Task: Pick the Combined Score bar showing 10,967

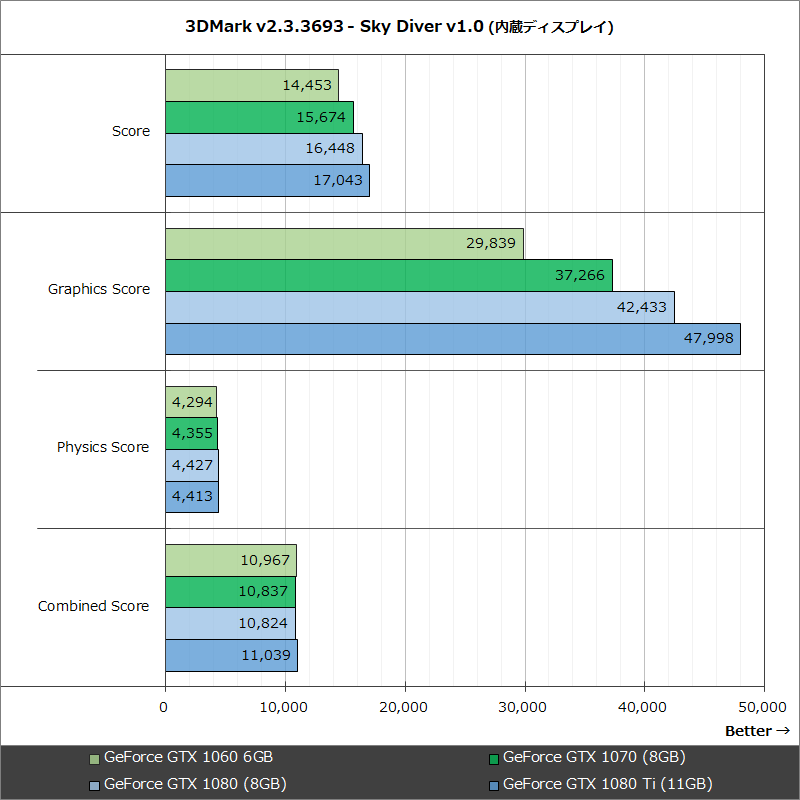Action: click(x=231, y=560)
